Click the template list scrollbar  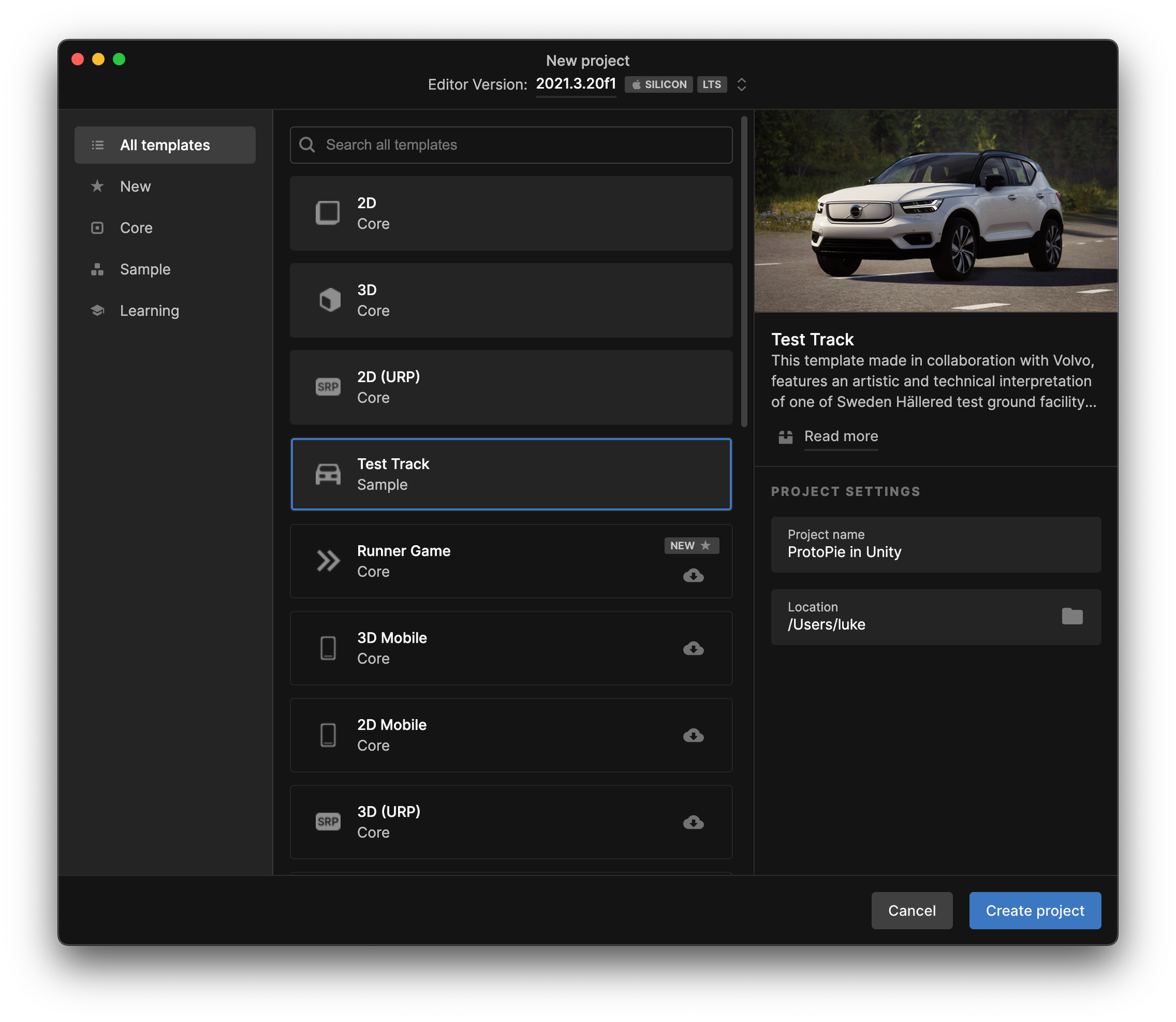[x=744, y=270]
